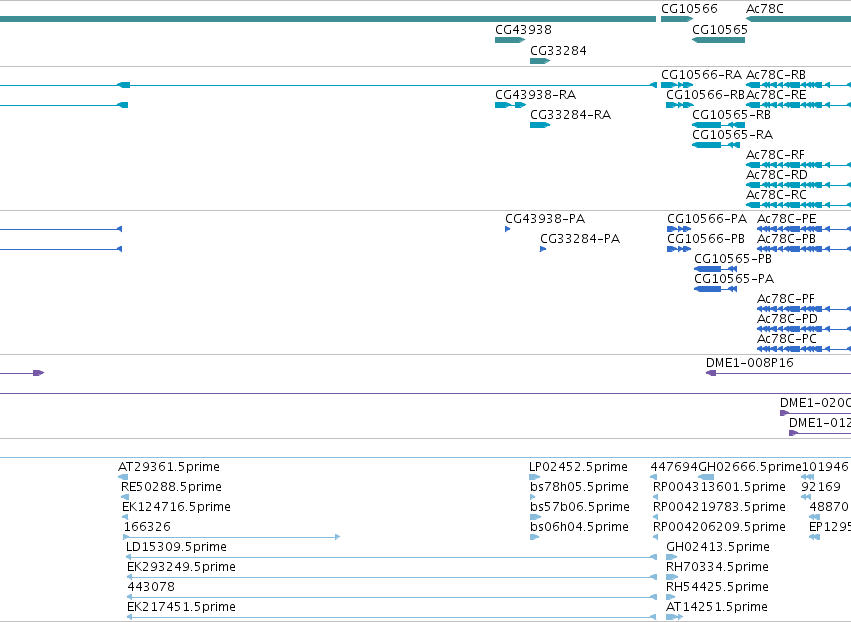Click the 443078 EST label

pos(151,588)
